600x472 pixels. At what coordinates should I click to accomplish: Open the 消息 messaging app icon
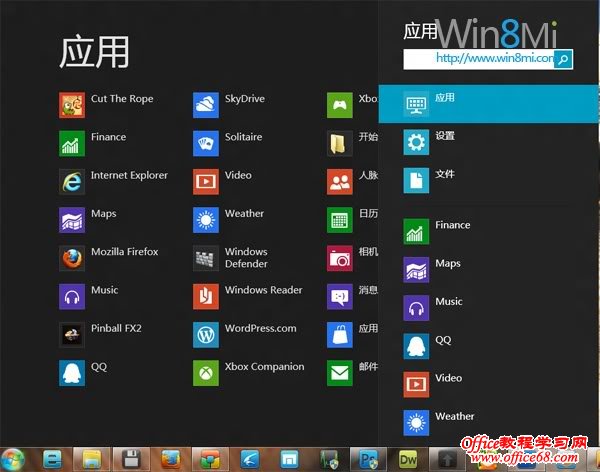tap(340, 296)
